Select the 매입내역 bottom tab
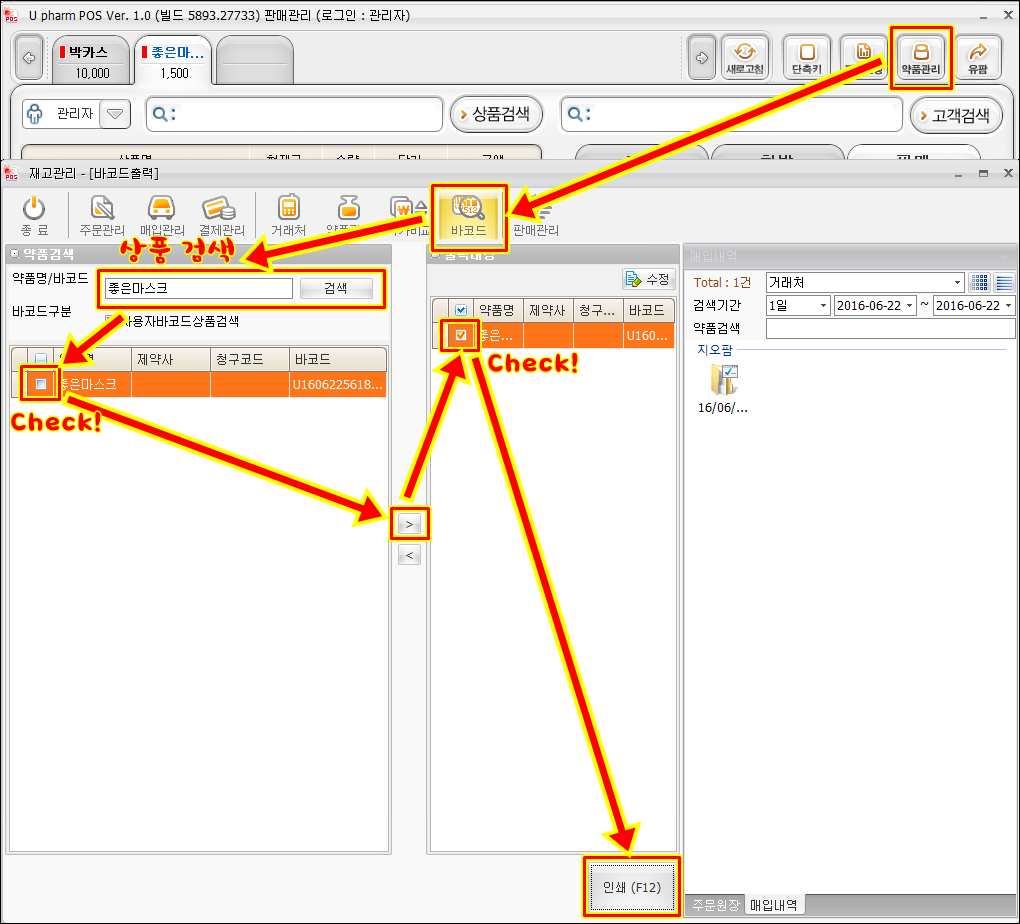Image resolution: width=1020 pixels, height=924 pixels. click(774, 905)
